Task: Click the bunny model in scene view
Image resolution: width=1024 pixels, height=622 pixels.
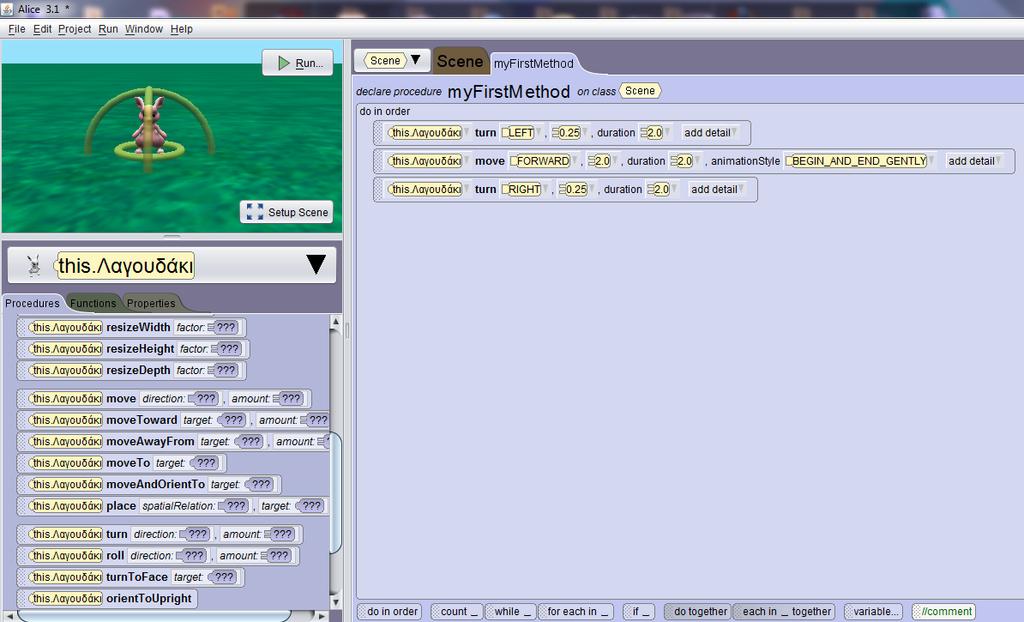Action: click(x=150, y=124)
